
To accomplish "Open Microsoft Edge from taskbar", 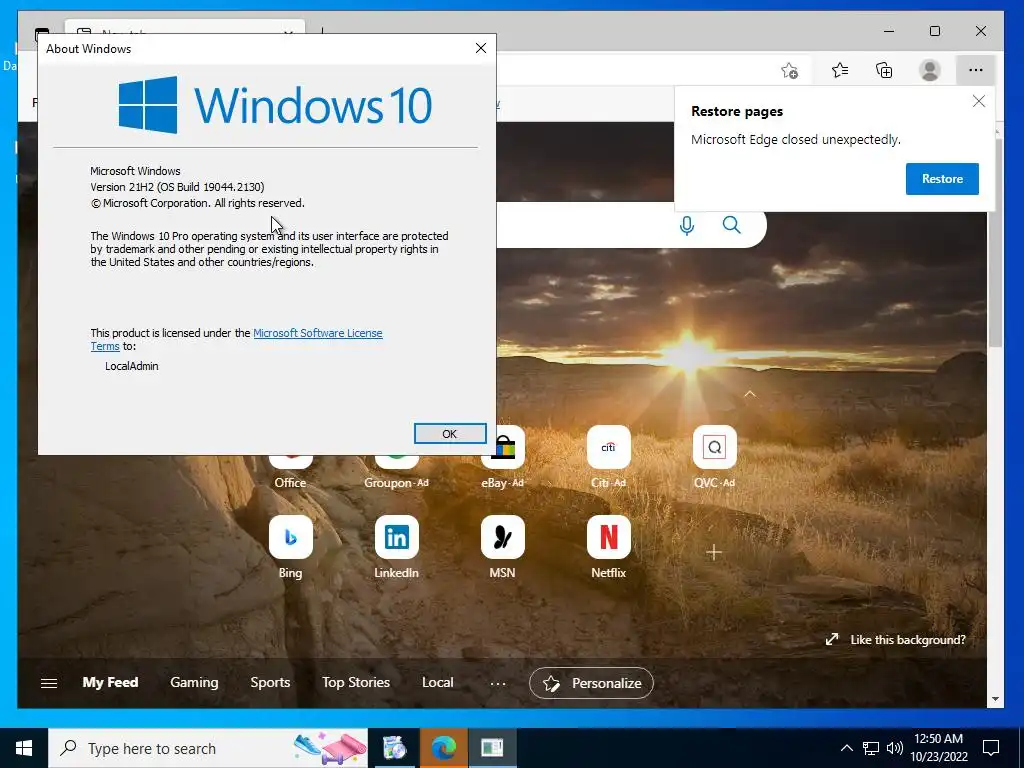I will pos(443,748).
